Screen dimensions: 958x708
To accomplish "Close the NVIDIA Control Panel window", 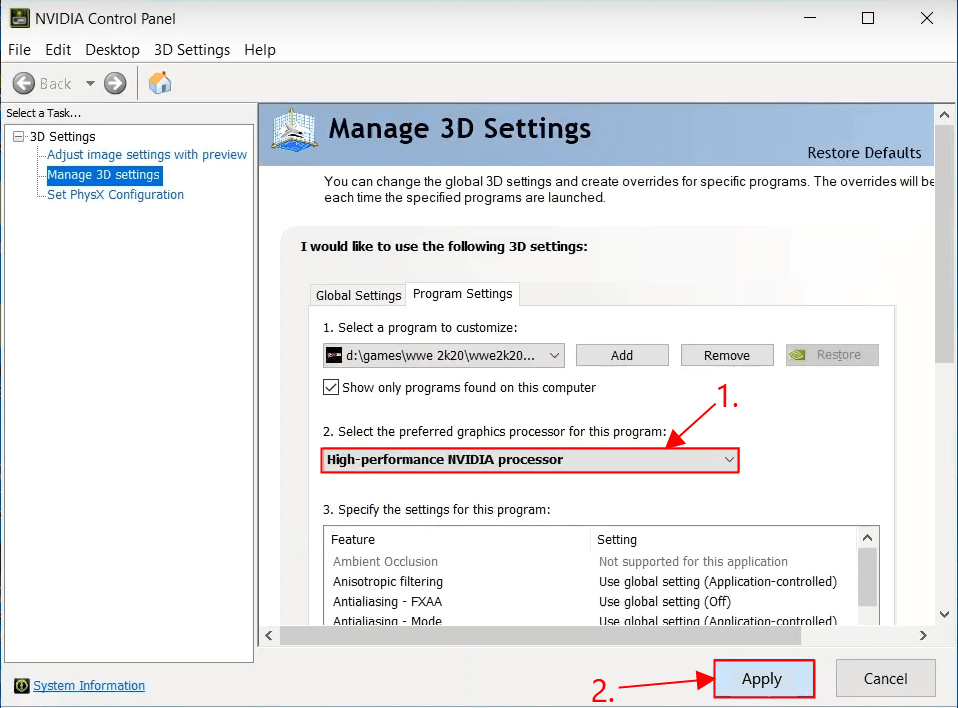I will tap(927, 18).
